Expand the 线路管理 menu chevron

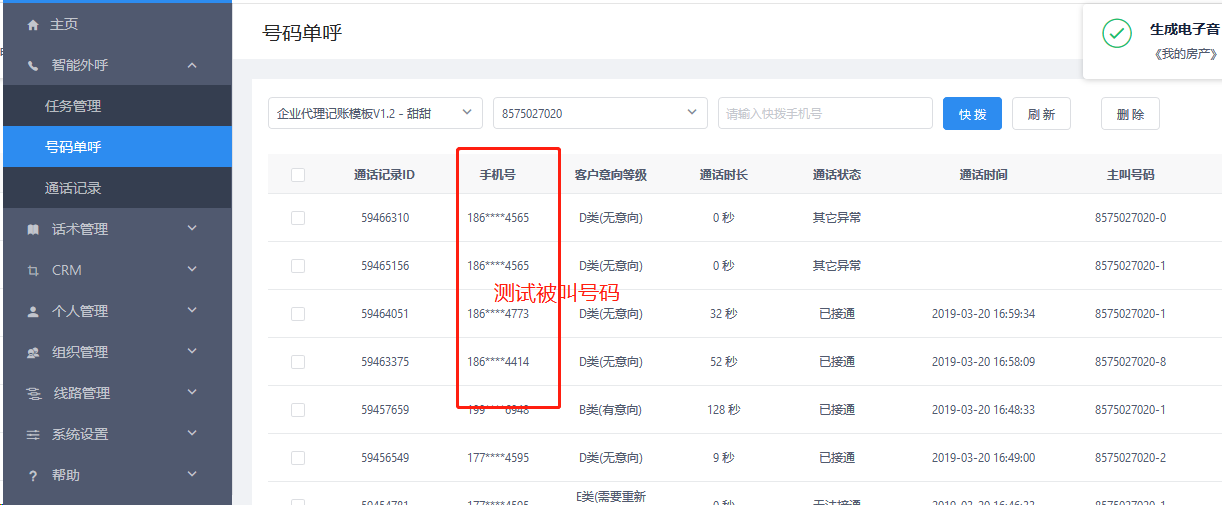192,393
